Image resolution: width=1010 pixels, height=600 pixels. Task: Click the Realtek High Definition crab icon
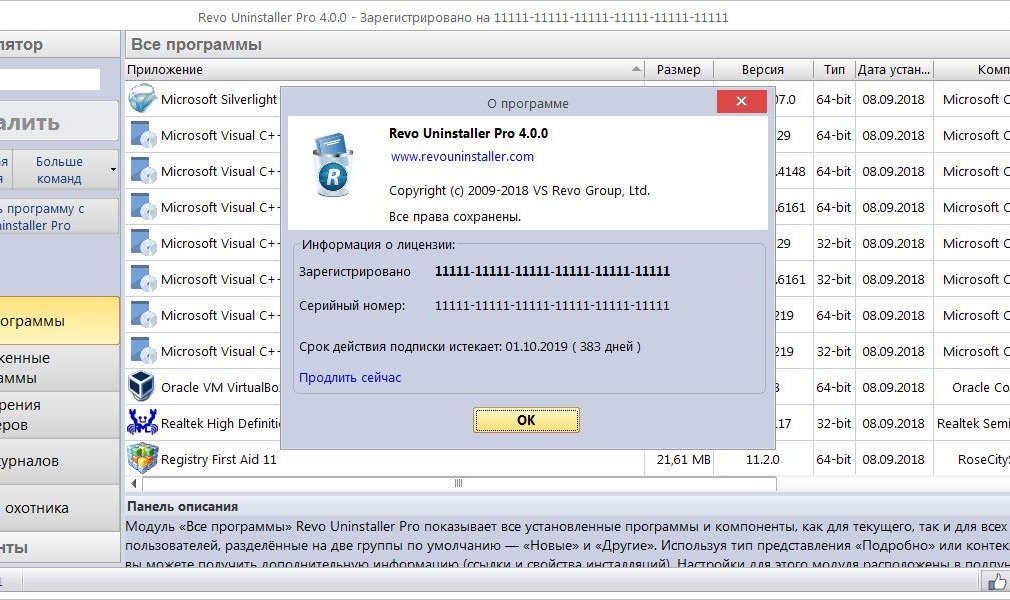point(142,423)
